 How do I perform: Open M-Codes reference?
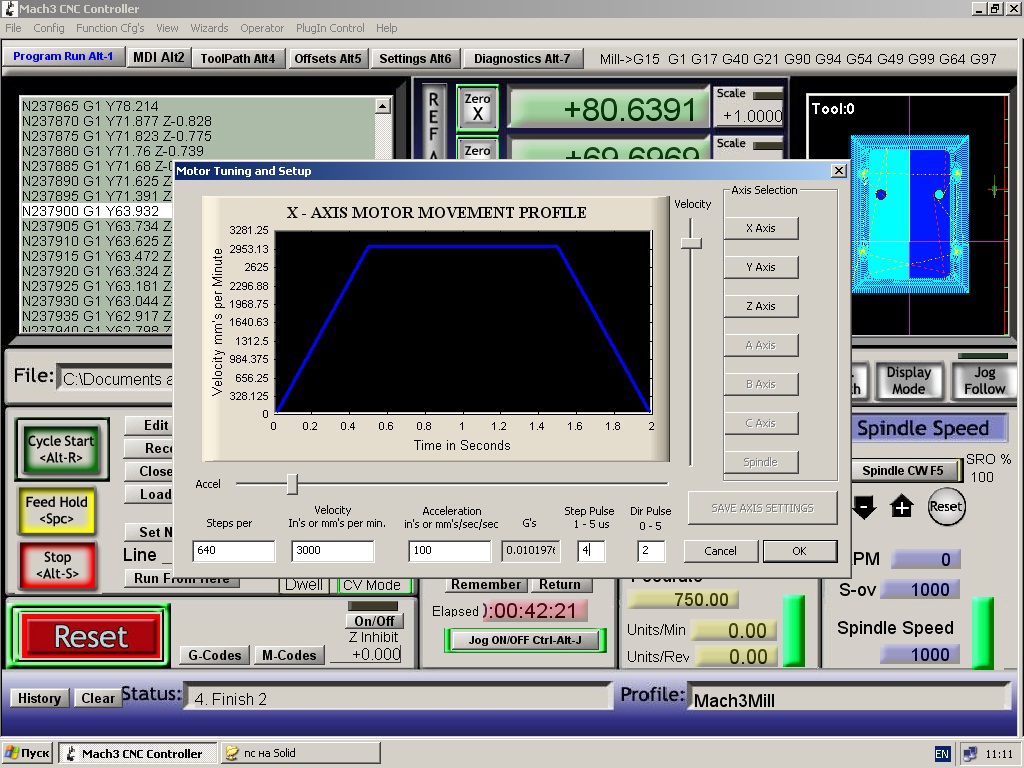point(289,655)
